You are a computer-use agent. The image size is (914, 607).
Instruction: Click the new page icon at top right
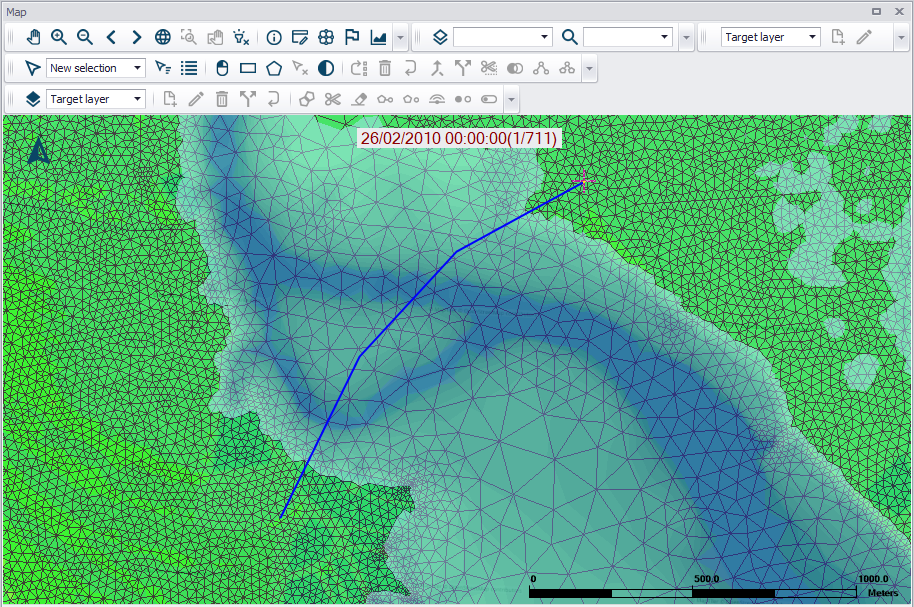[x=838, y=37]
